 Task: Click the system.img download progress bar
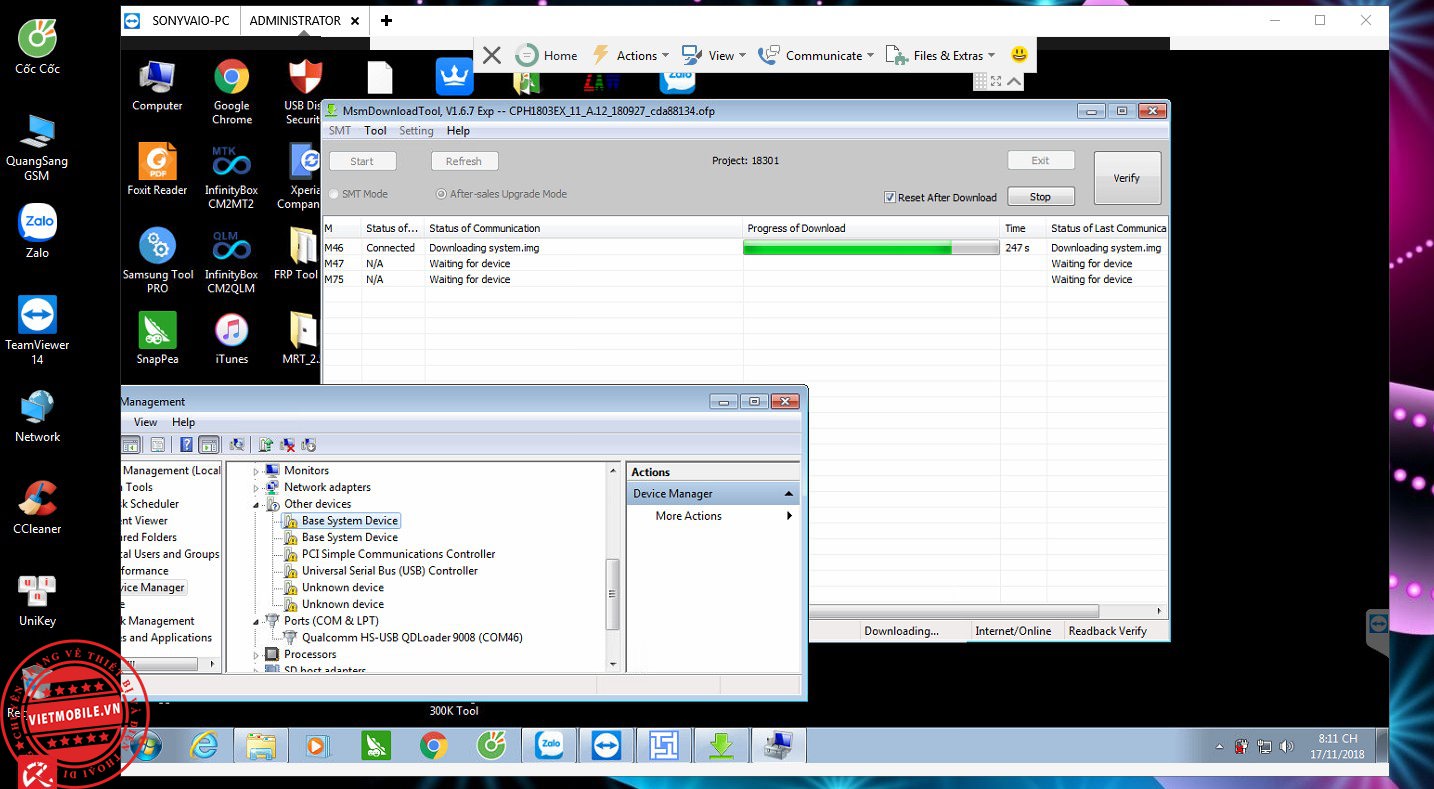click(871, 248)
